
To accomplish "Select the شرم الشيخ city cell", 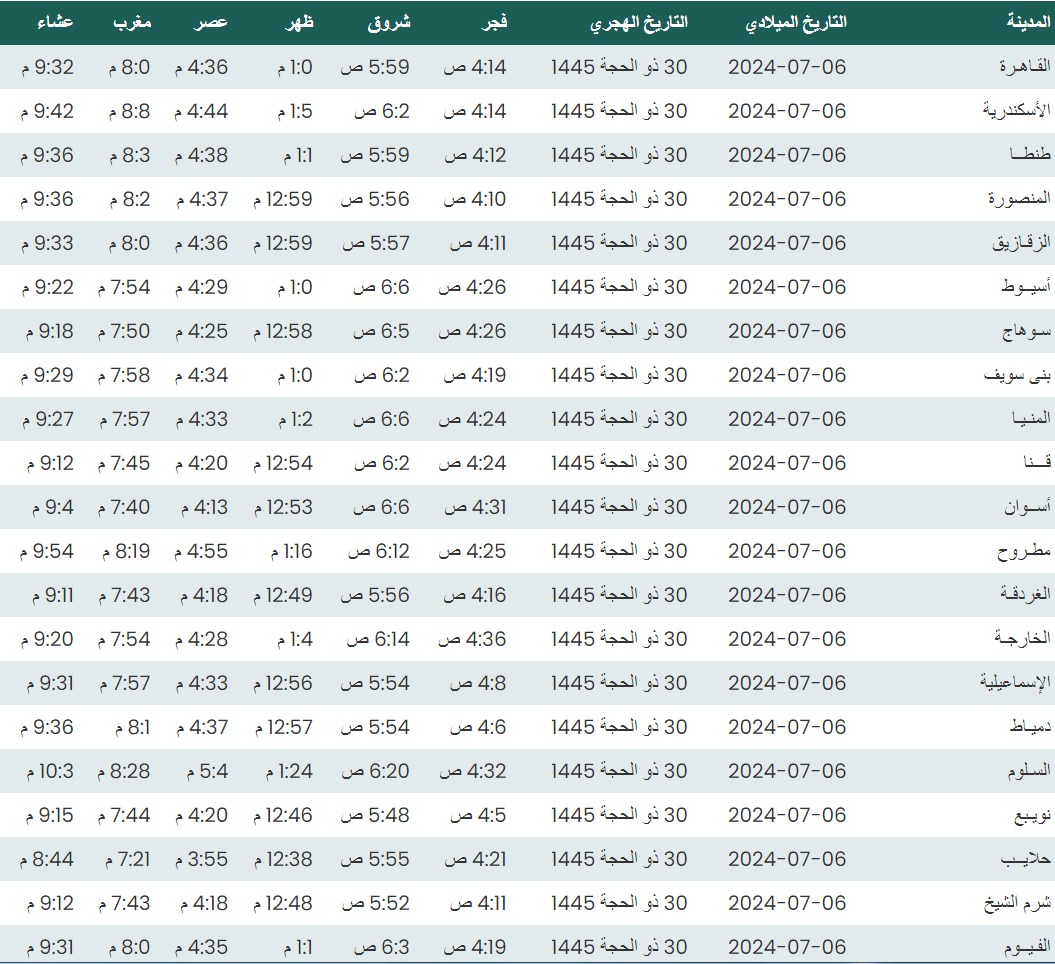I will 1016,903.
